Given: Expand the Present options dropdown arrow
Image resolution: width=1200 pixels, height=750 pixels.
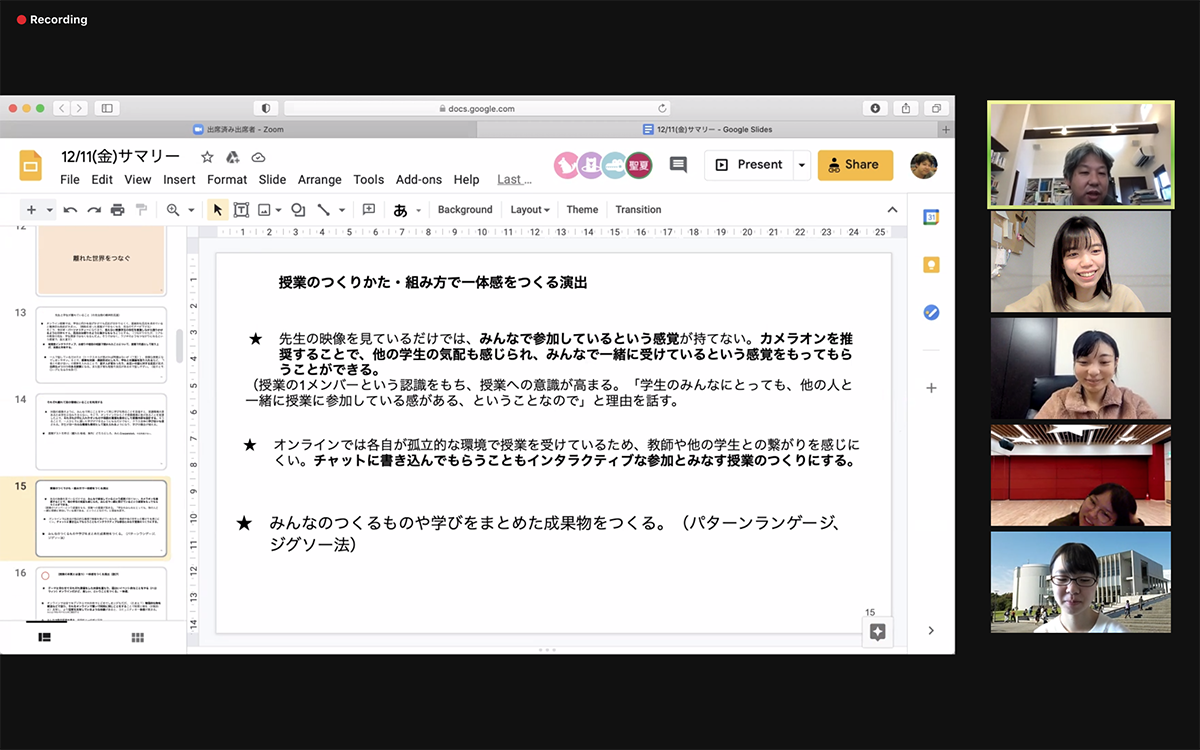Looking at the screenshot, I should click(801, 165).
